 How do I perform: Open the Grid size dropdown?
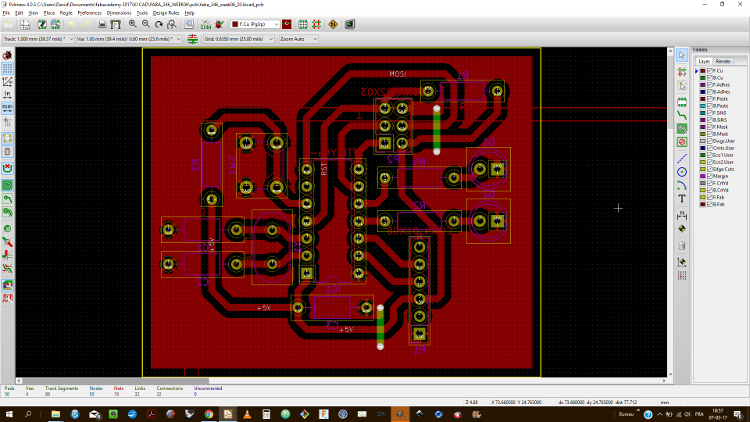[239, 39]
